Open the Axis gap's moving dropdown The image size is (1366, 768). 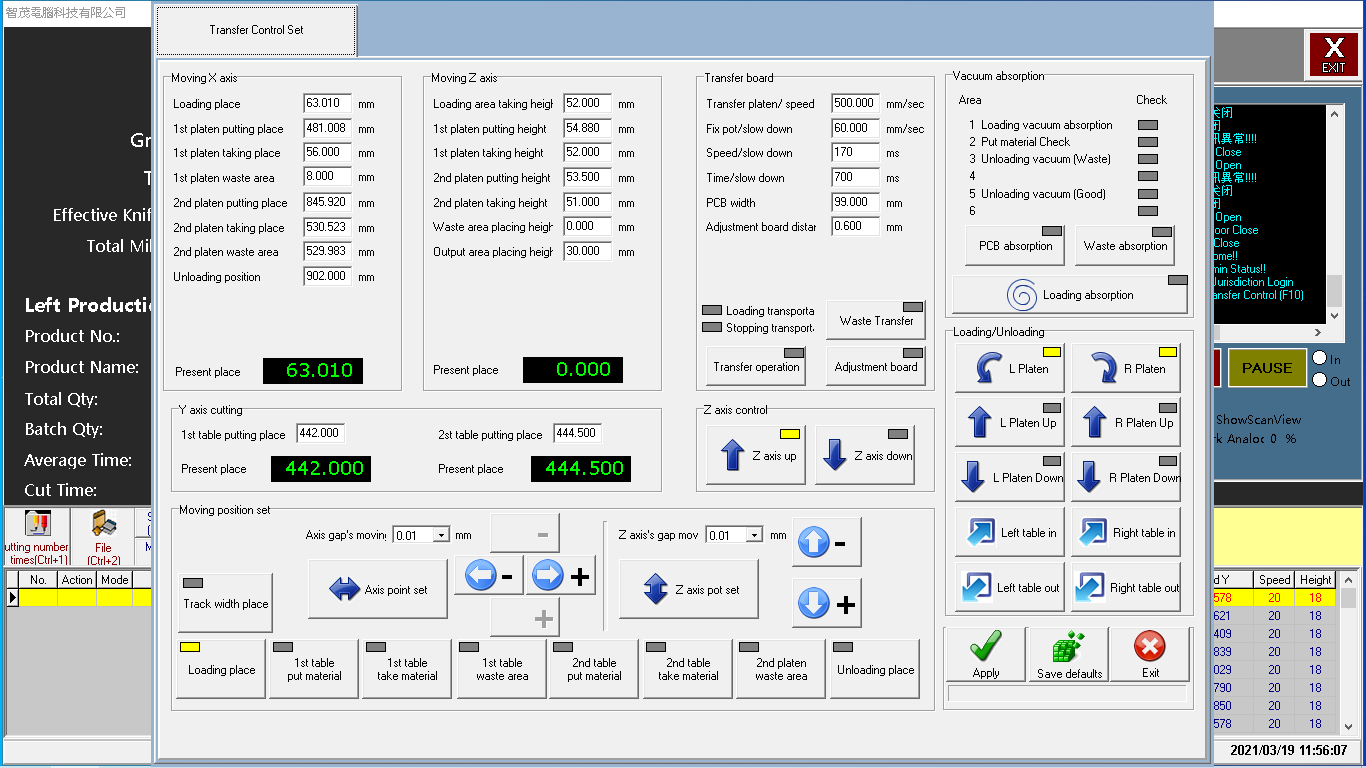pyautogui.click(x=441, y=536)
